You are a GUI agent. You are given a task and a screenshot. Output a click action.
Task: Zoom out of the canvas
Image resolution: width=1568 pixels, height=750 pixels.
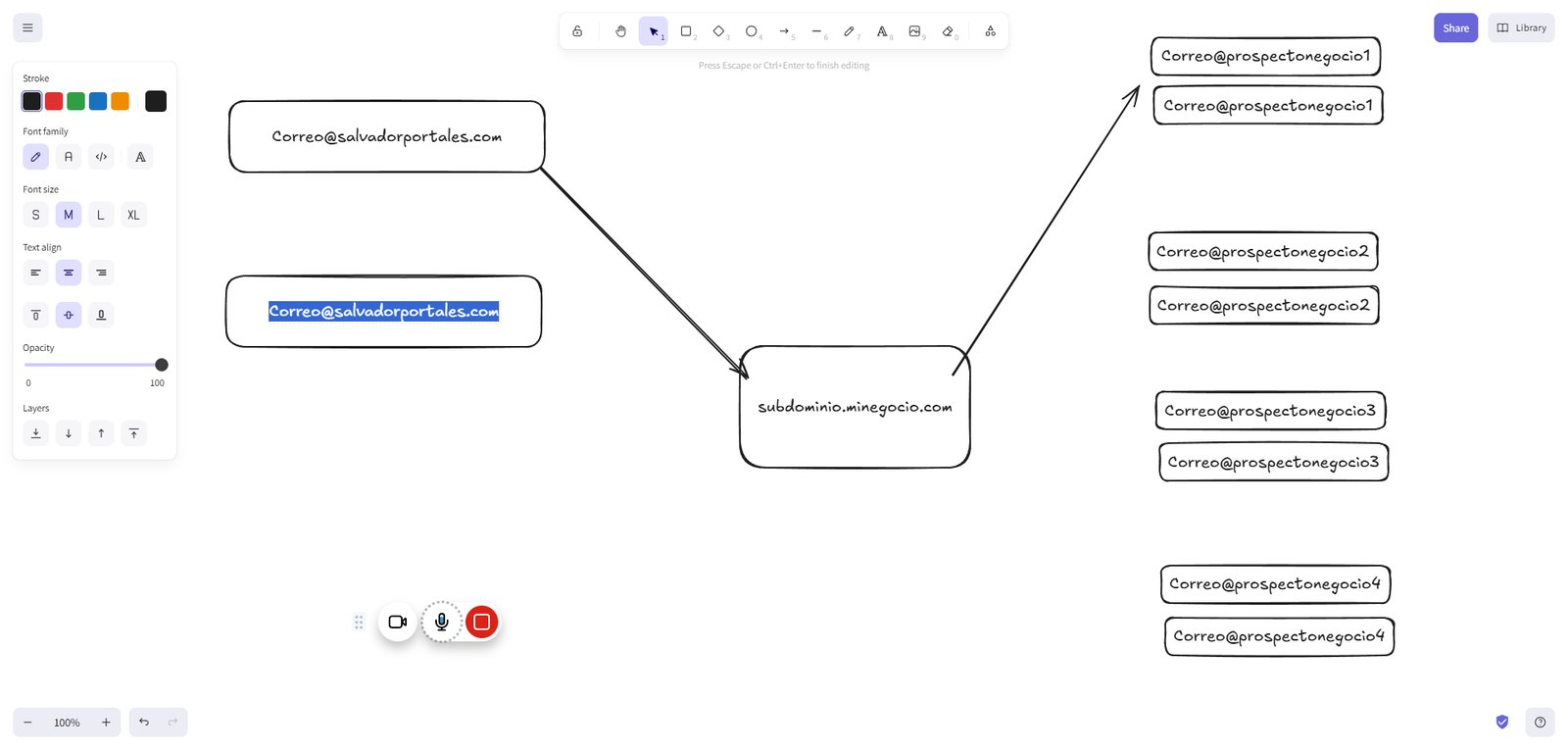[x=27, y=723]
